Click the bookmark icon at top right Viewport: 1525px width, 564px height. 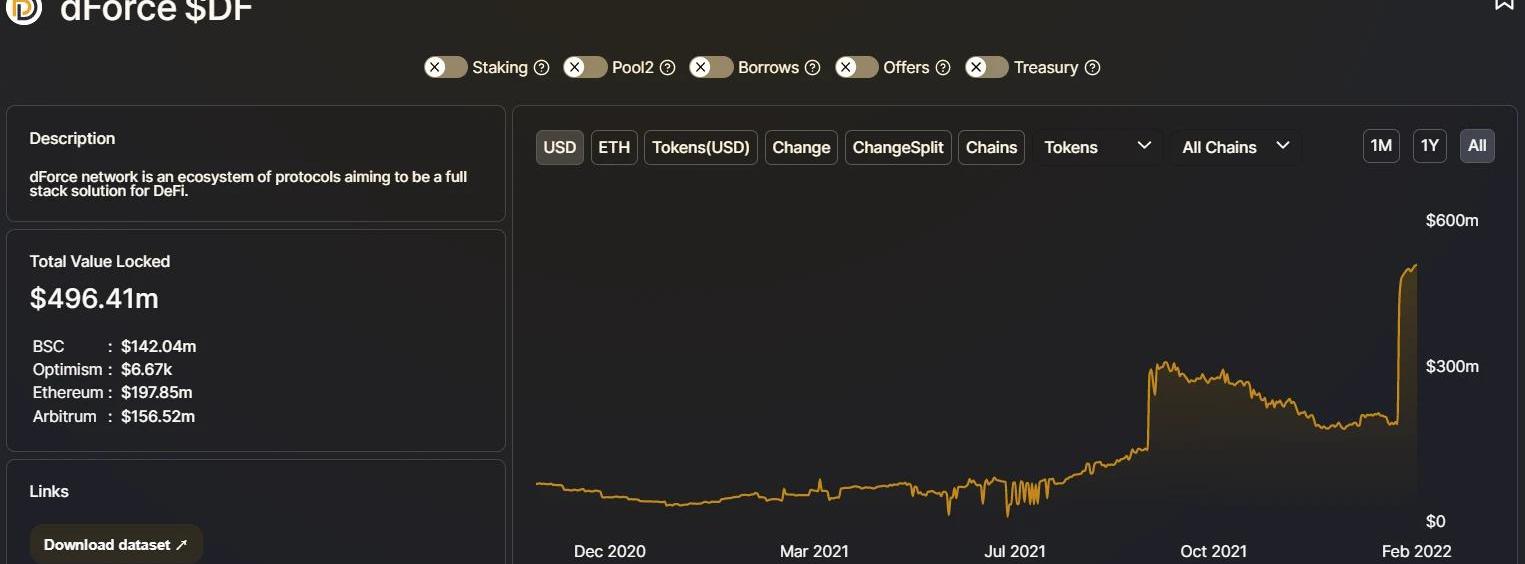pyautogui.click(x=1503, y=4)
